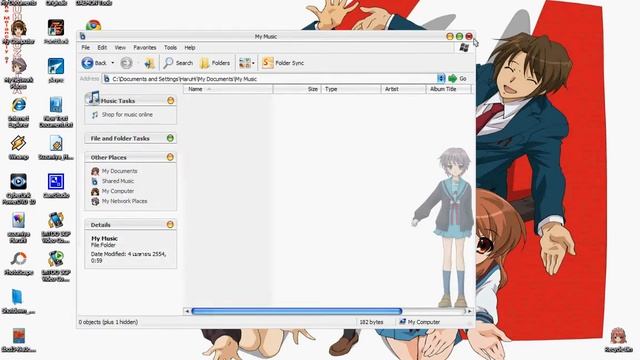The image size is (640, 360).
Task: Sort by the Album Title column header
Action: pos(449,89)
